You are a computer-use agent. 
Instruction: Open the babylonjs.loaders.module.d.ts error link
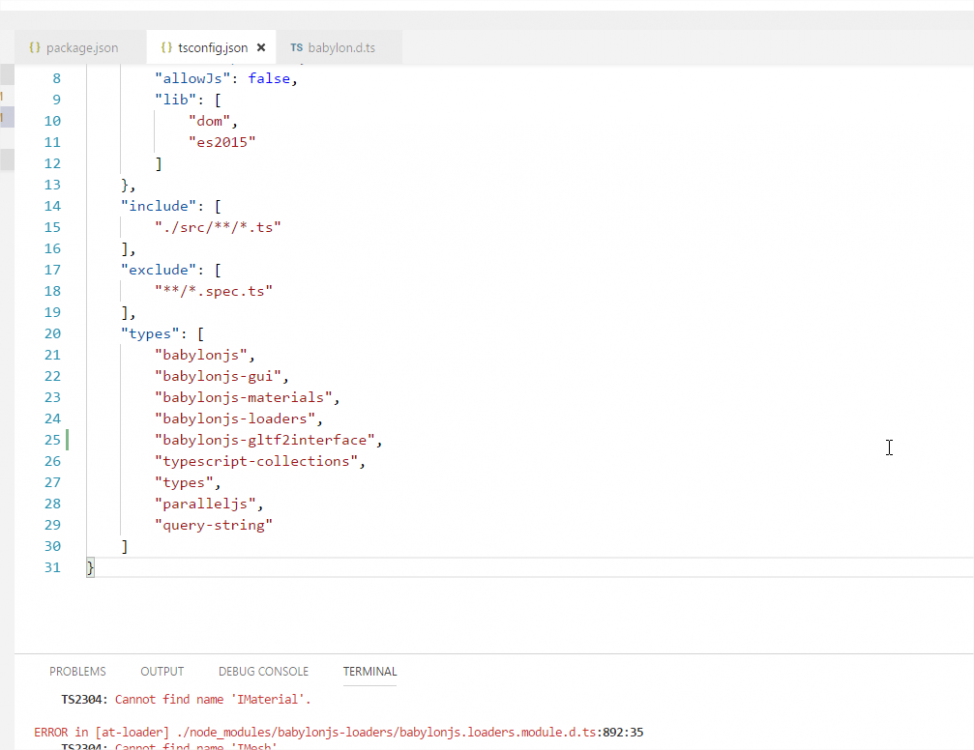pos(387,733)
